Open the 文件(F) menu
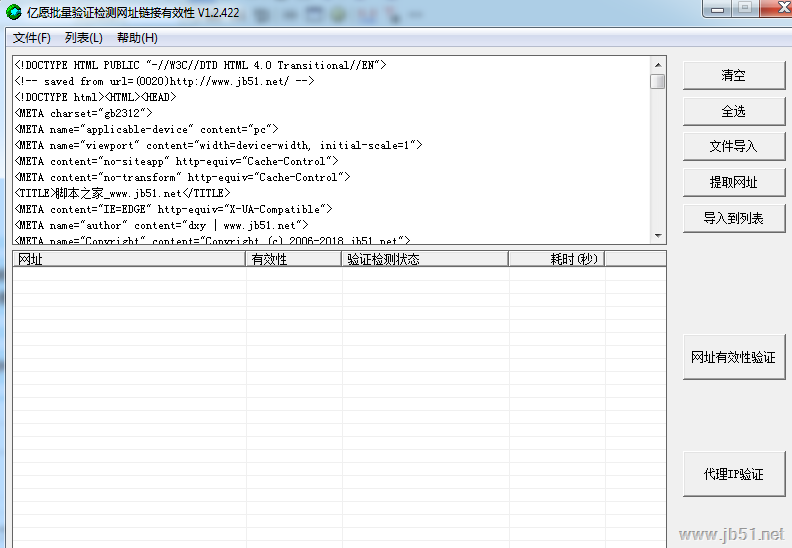792x548 pixels. 31,38
